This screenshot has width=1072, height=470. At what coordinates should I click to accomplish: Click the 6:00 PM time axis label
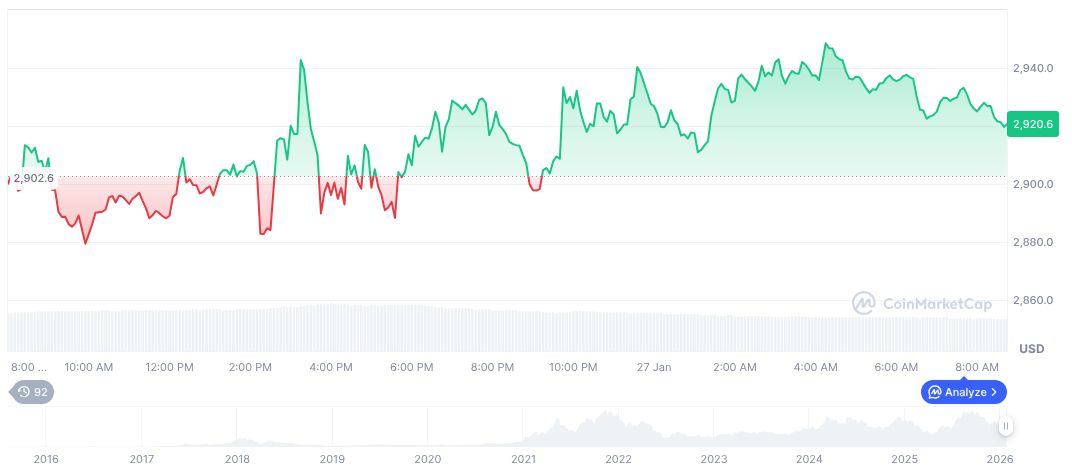pos(411,367)
